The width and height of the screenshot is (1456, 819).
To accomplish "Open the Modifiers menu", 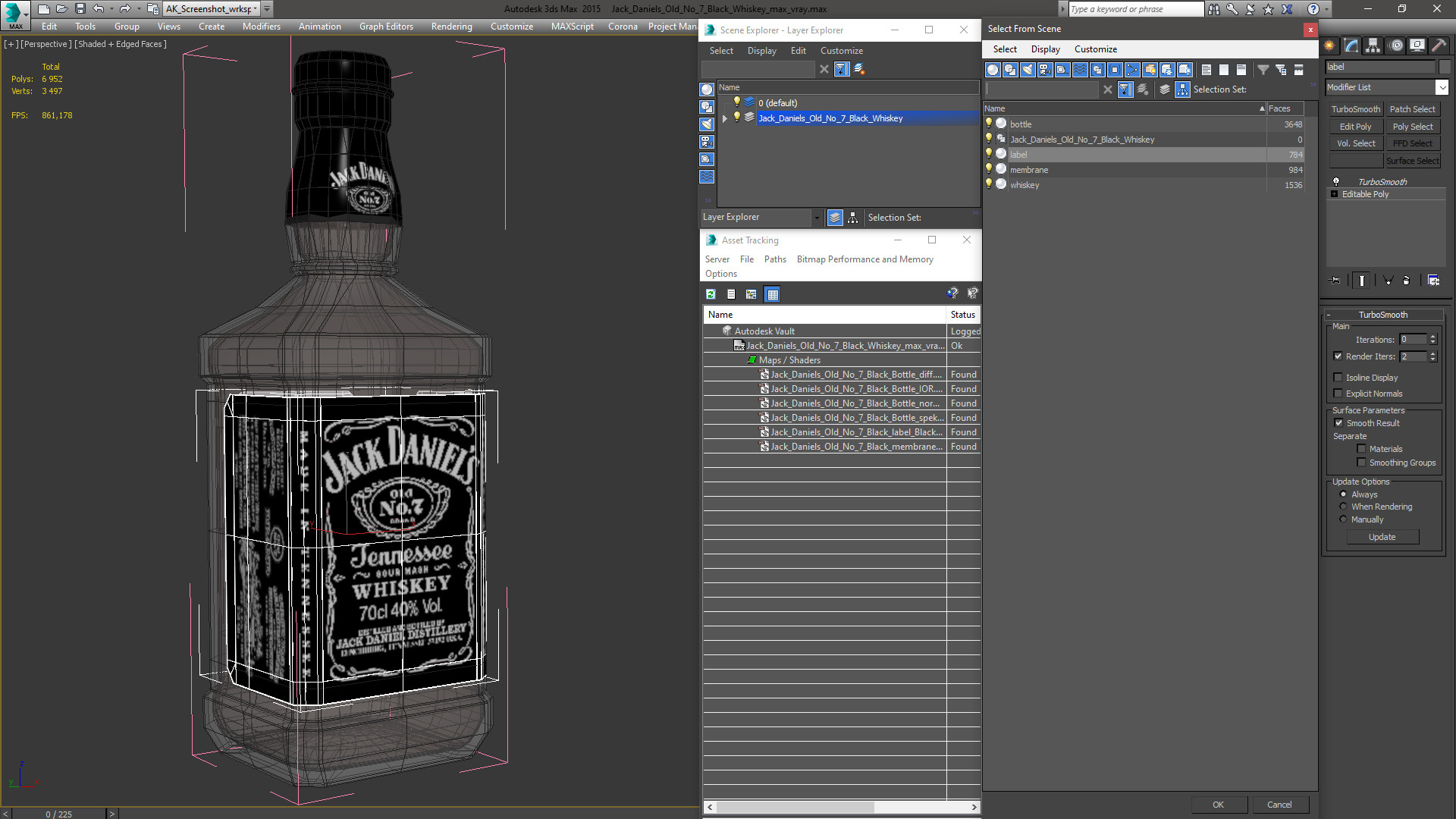I will (261, 26).
